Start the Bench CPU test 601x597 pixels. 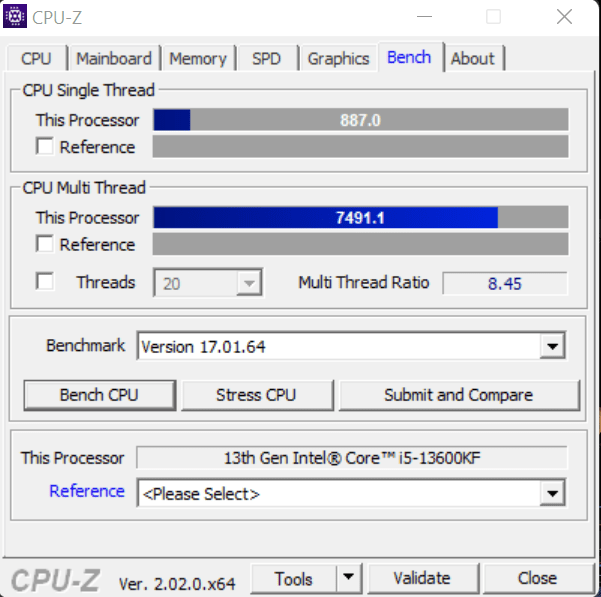click(x=100, y=395)
